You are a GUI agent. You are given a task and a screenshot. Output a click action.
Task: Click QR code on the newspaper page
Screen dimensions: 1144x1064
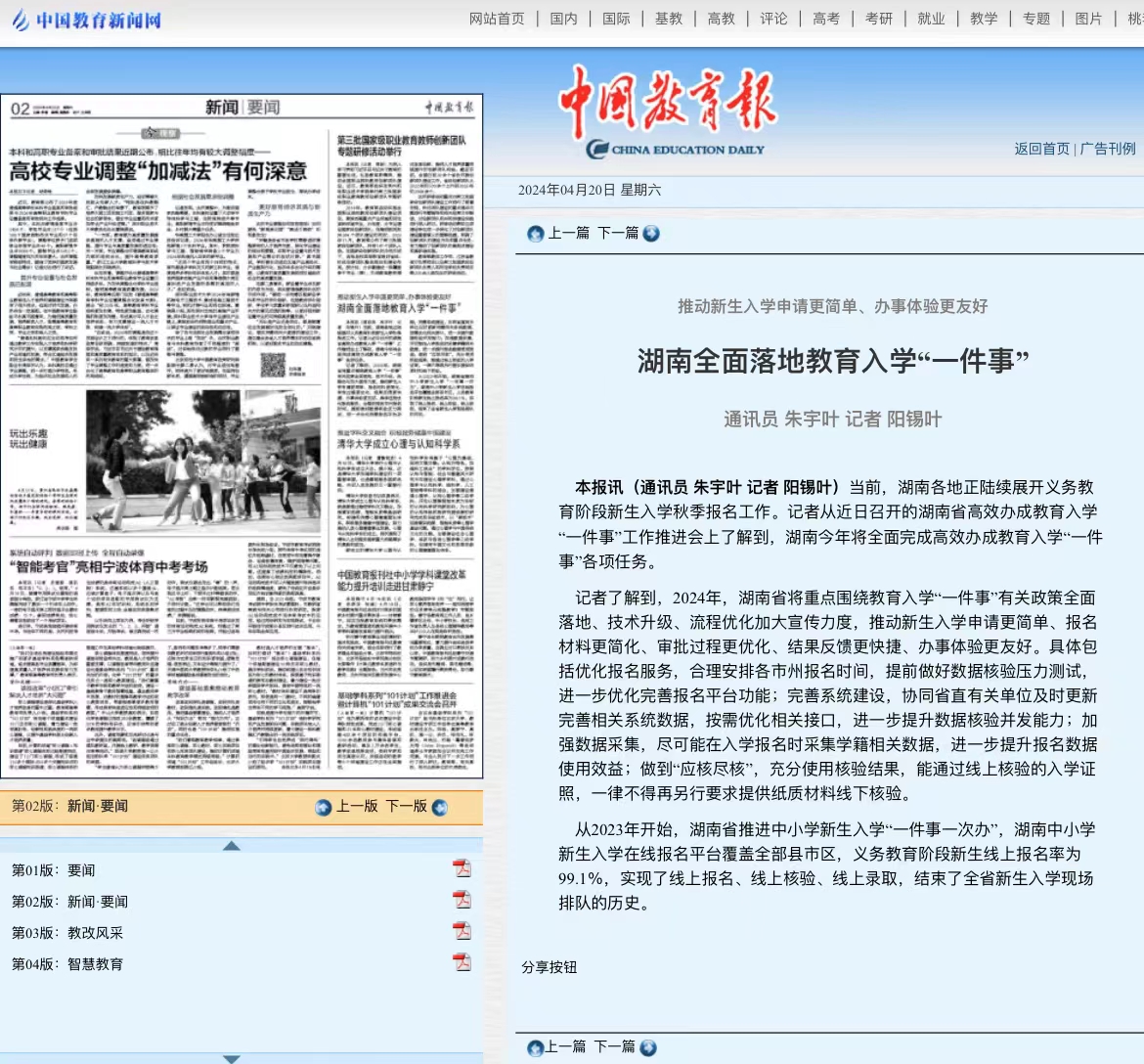tap(273, 365)
